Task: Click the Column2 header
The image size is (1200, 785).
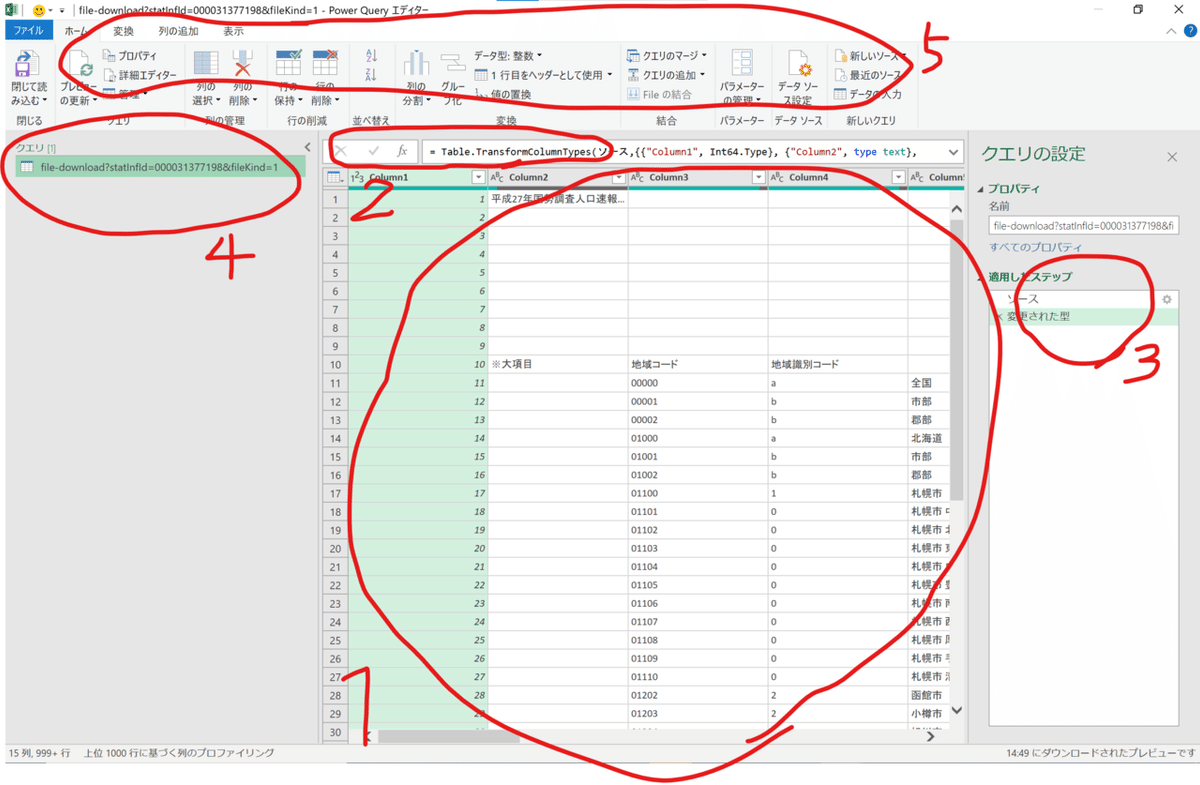Action: pos(558,177)
